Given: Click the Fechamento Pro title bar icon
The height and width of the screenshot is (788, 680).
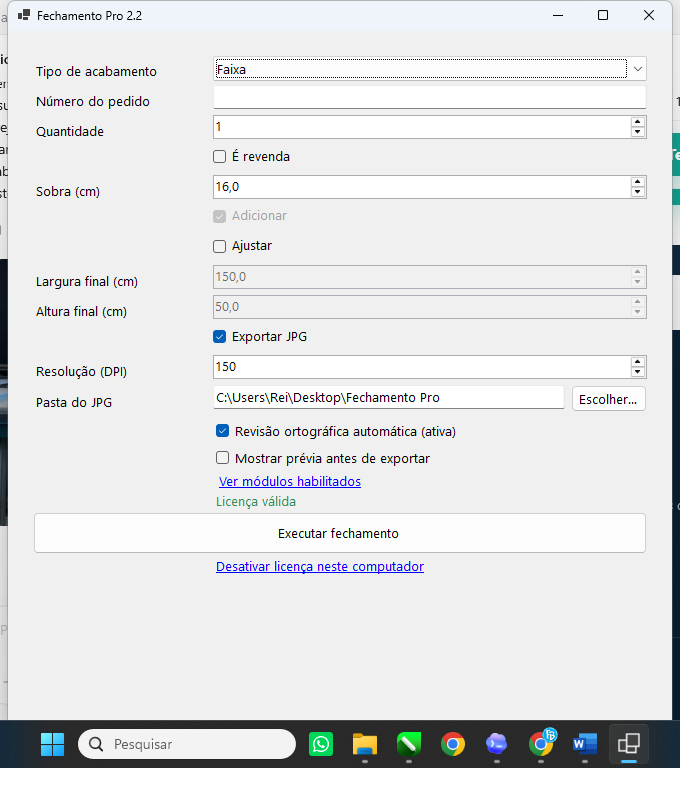Looking at the screenshot, I should (x=24, y=16).
